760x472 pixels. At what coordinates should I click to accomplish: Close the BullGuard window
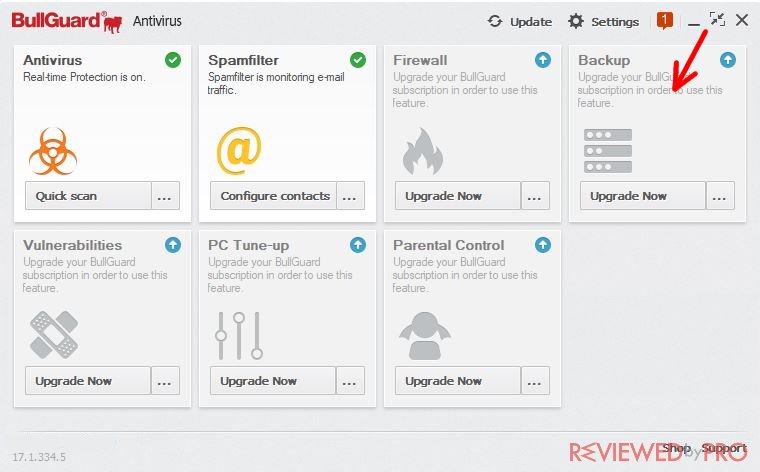[x=742, y=20]
